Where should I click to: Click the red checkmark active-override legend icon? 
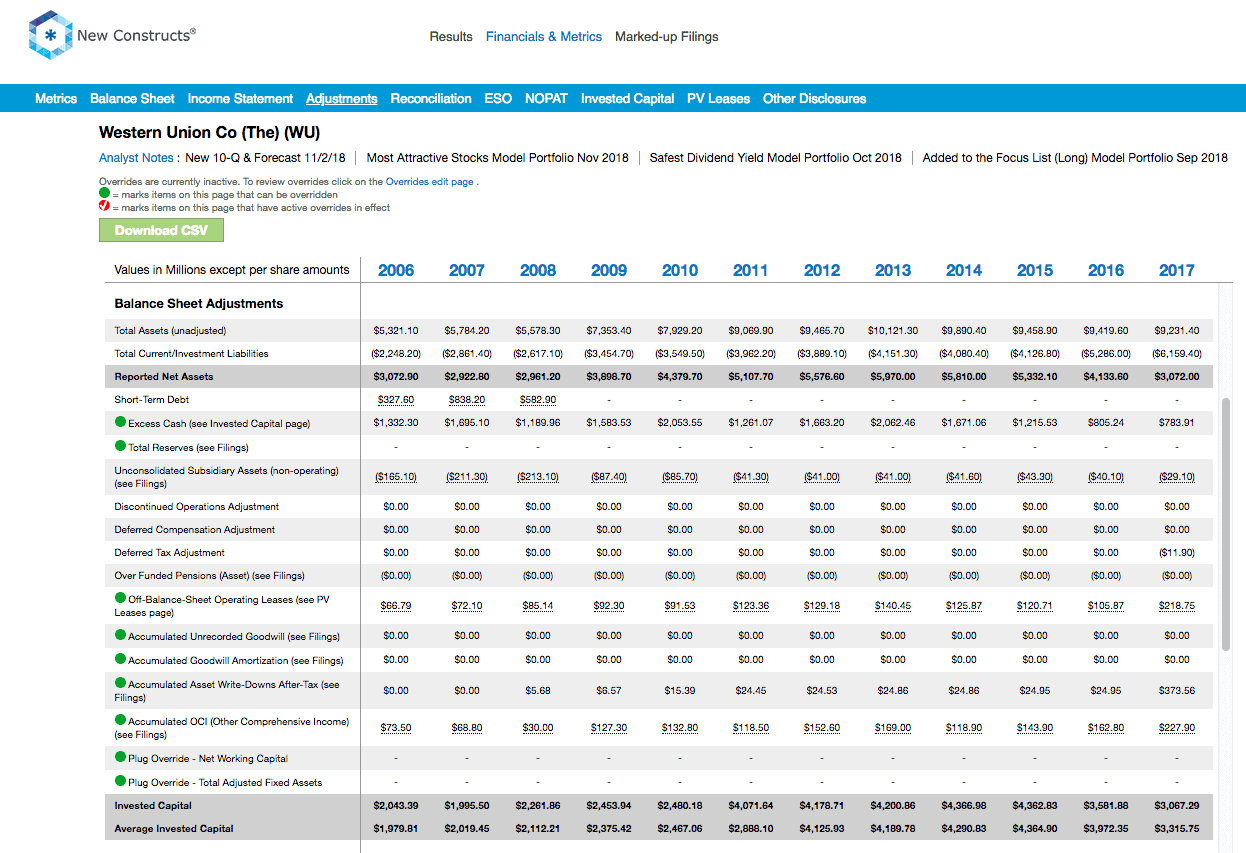(x=104, y=207)
